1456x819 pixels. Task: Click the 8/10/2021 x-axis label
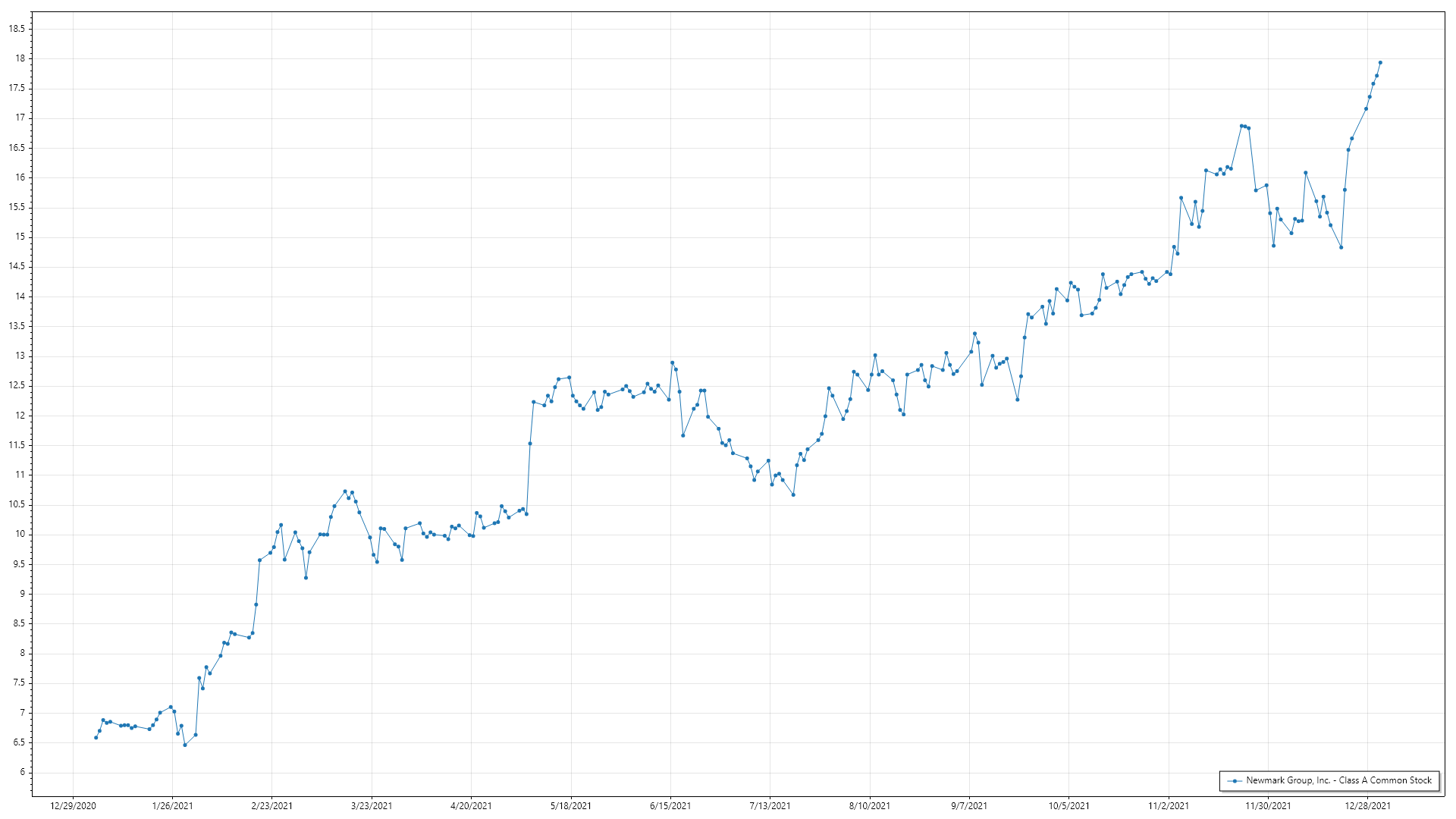point(870,806)
